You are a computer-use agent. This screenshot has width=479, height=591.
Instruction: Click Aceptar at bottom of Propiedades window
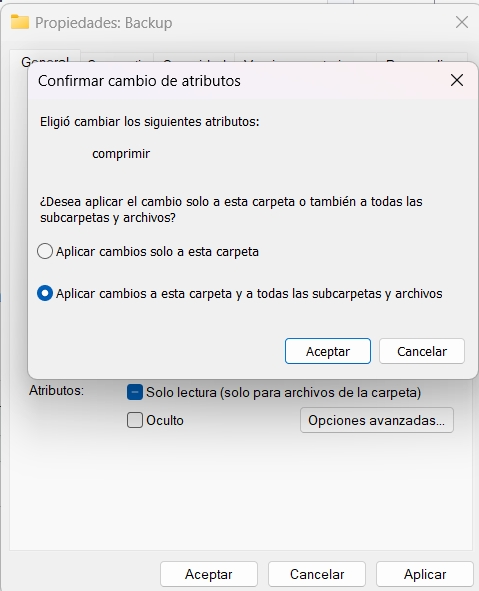(x=209, y=574)
